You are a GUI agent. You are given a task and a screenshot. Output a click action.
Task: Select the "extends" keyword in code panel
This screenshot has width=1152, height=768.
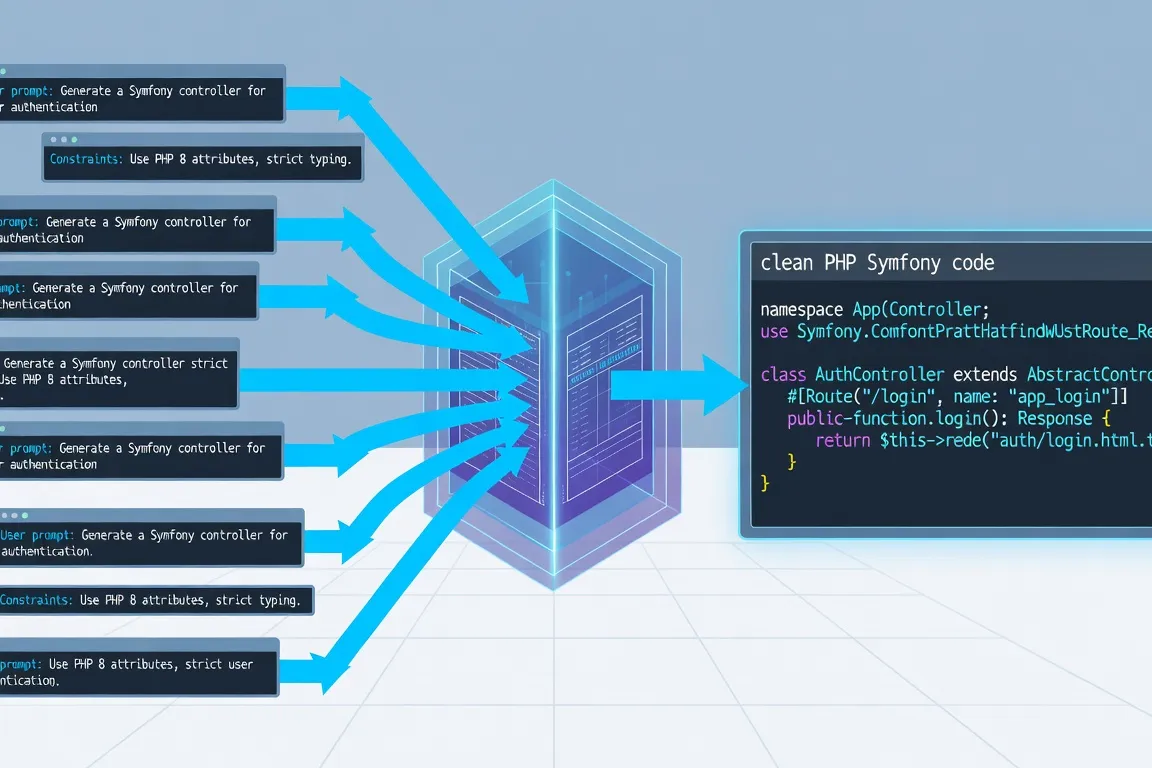pyautogui.click(x=985, y=374)
